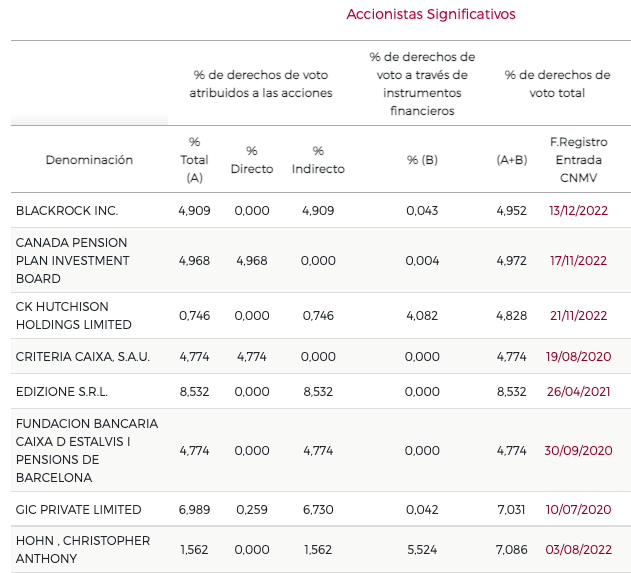Select CK HUTCHISON HOLDINGS LIMITED entry

[73, 315]
